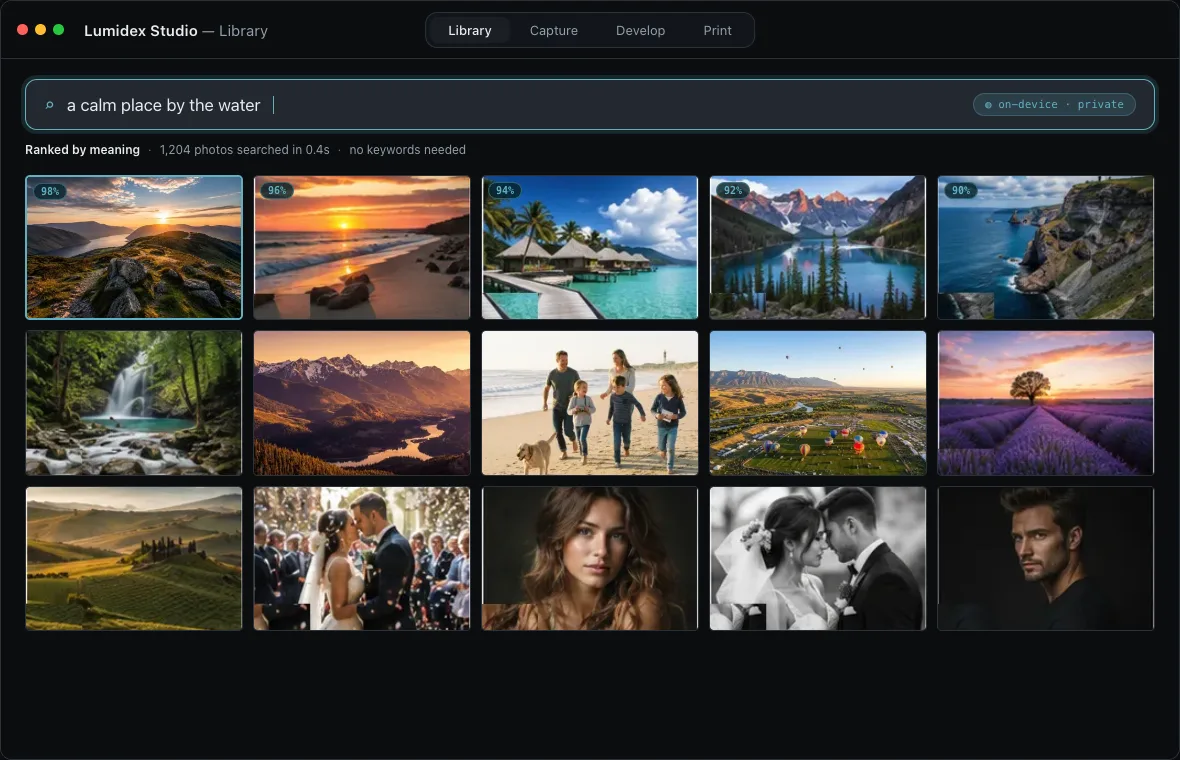Open the black-and-white bride and groom photo
Image resolution: width=1180 pixels, height=760 pixels.
[x=818, y=558]
